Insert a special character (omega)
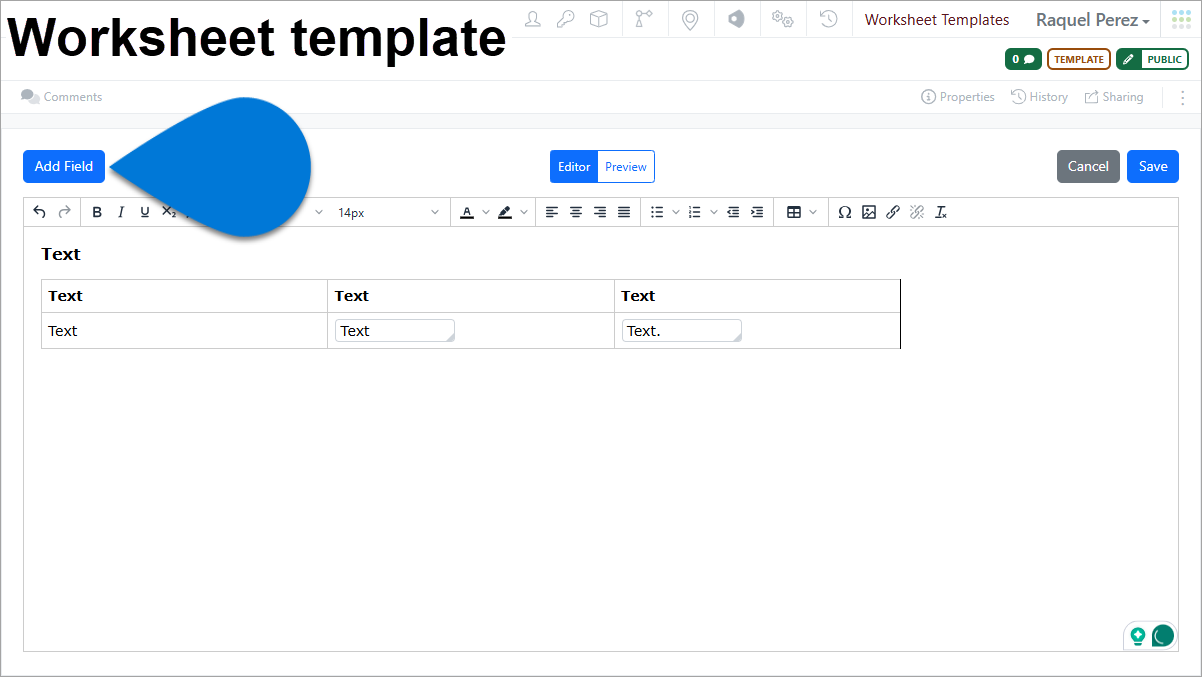Viewport: 1202px width, 677px height. (x=845, y=212)
